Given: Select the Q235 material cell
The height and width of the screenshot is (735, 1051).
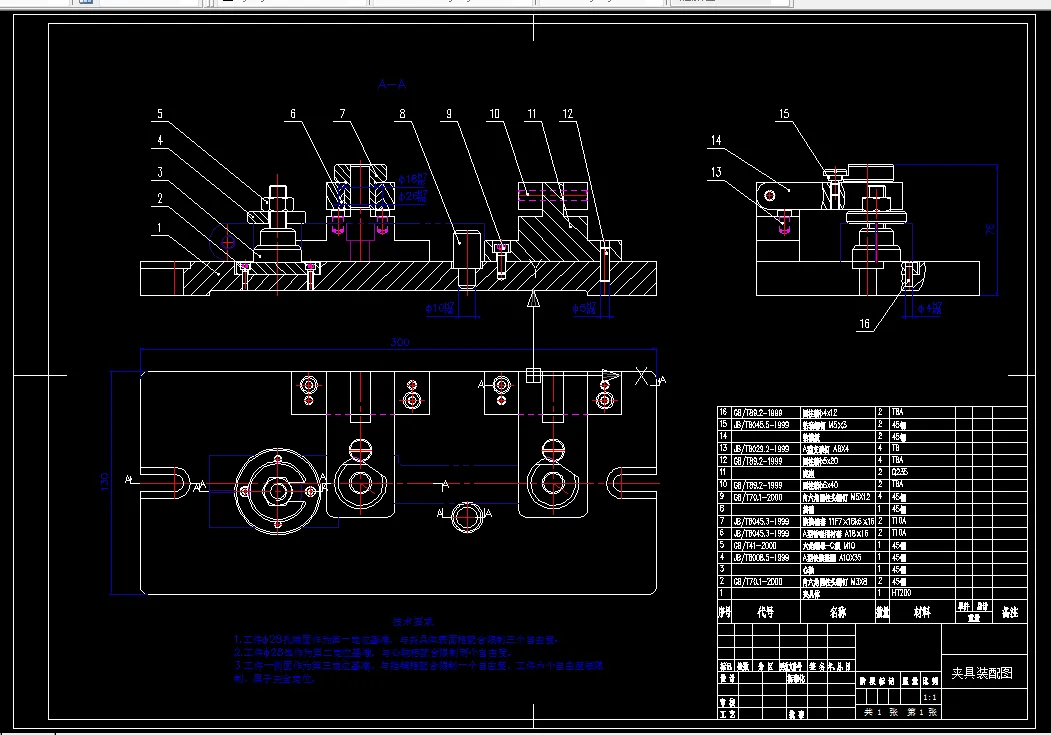Looking at the screenshot, I should pyautogui.click(x=900, y=472).
